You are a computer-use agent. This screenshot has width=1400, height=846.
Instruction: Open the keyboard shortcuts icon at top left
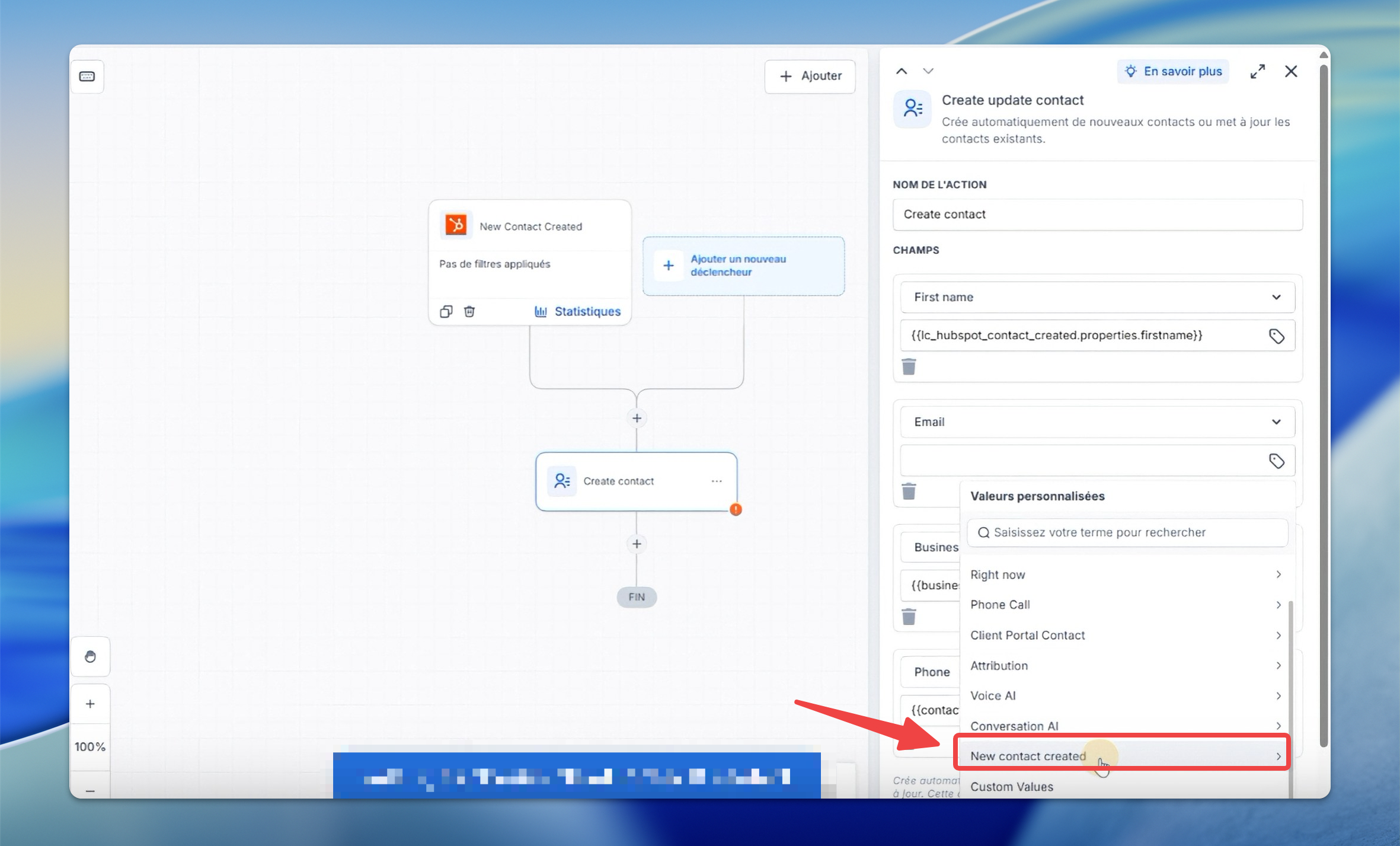[87, 76]
